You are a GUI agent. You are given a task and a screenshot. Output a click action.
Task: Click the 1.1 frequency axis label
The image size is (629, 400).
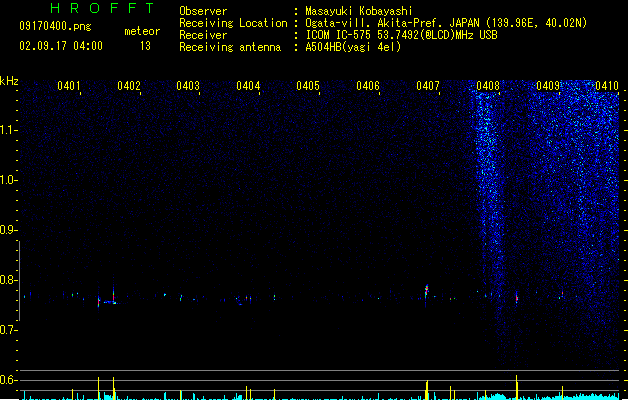tap(8, 130)
